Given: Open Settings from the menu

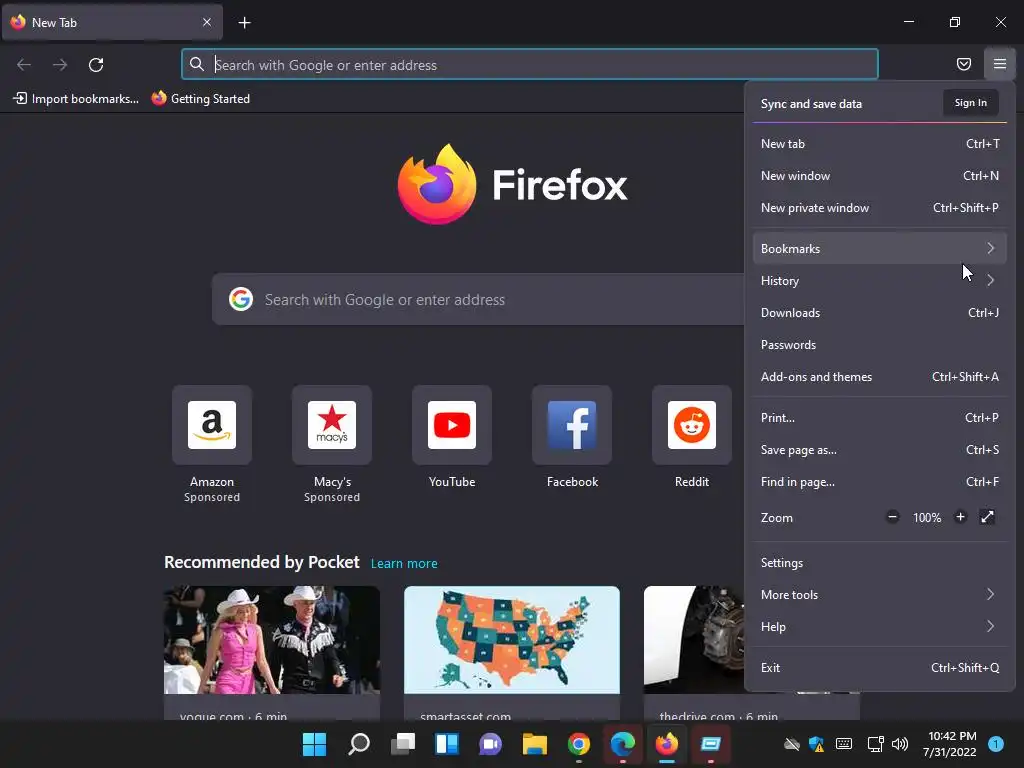Looking at the screenshot, I should pyautogui.click(x=880, y=563).
